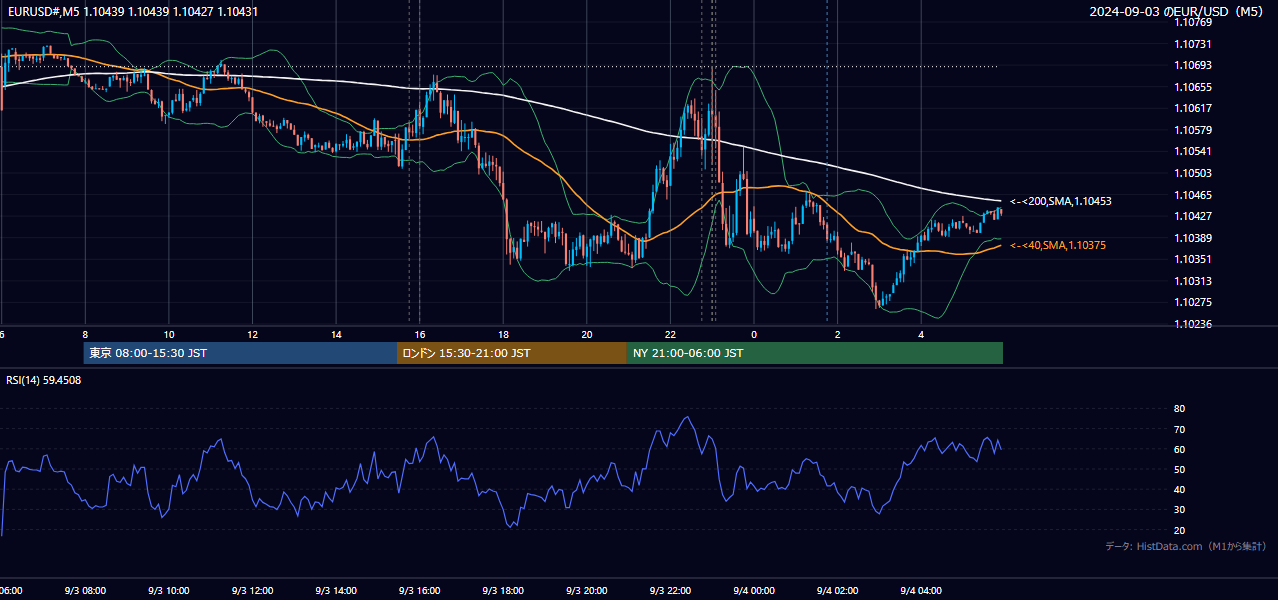Click the 9/3 08:00 time label
Image resolution: width=1278 pixels, height=600 pixels.
(85, 591)
